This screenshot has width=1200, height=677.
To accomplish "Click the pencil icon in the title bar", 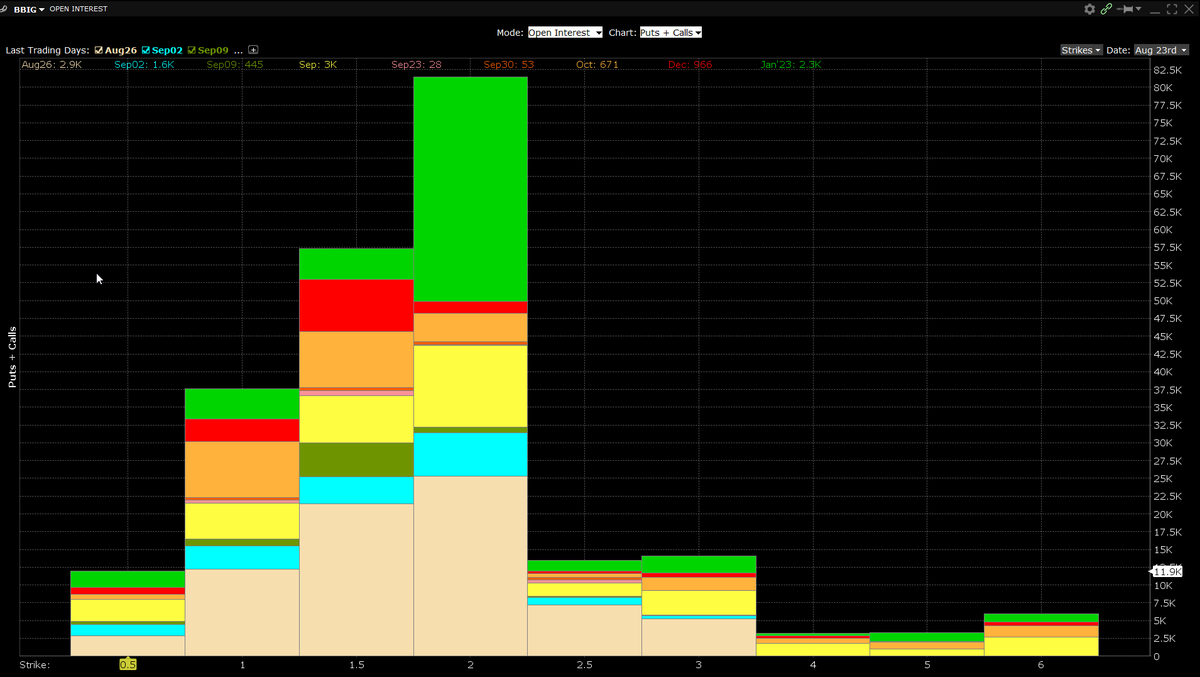I will coord(4,8).
